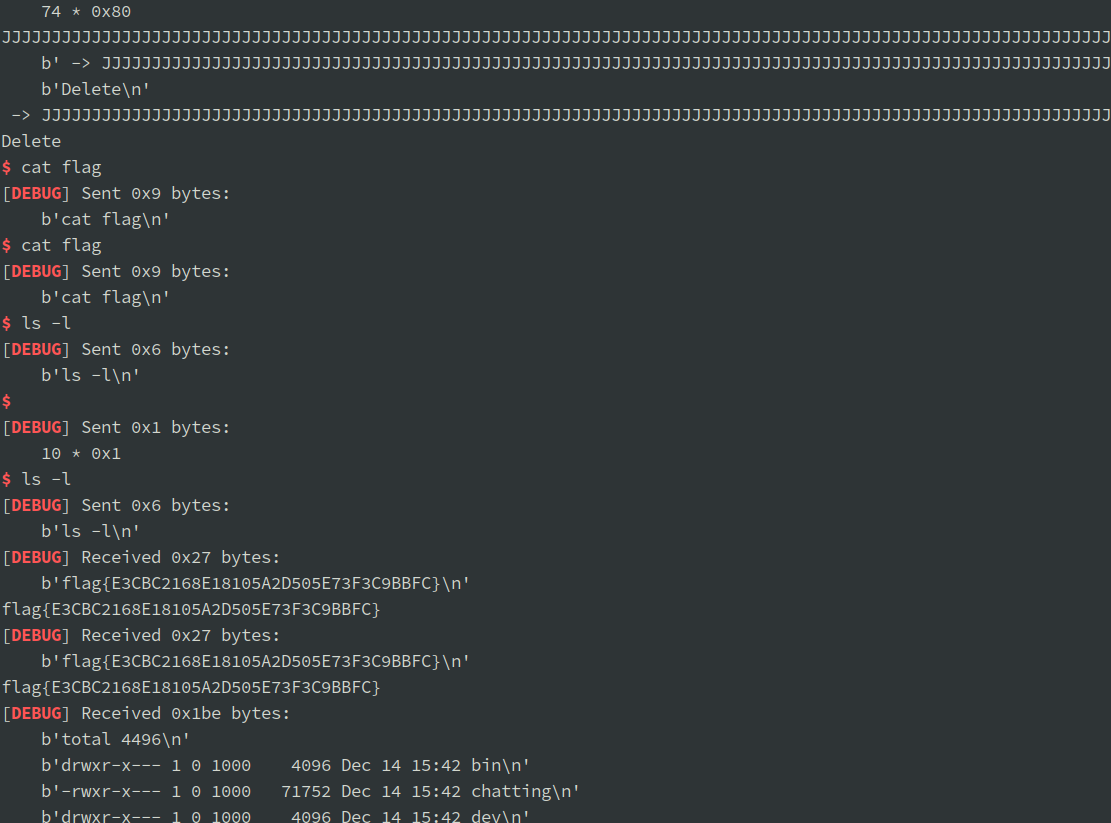Screen dimensions: 1111x823
Task: Click the 'total 4496' output line
Action: point(115,739)
